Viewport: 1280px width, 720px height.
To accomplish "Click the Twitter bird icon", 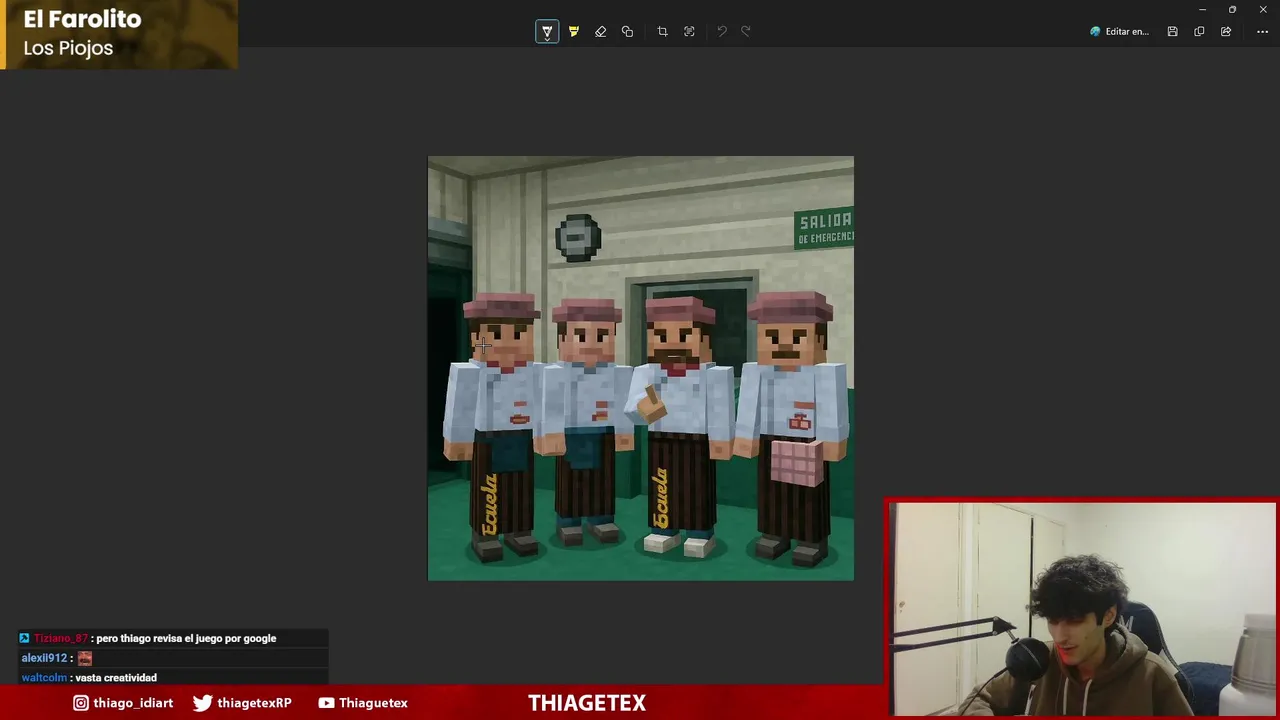I will [x=202, y=703].
